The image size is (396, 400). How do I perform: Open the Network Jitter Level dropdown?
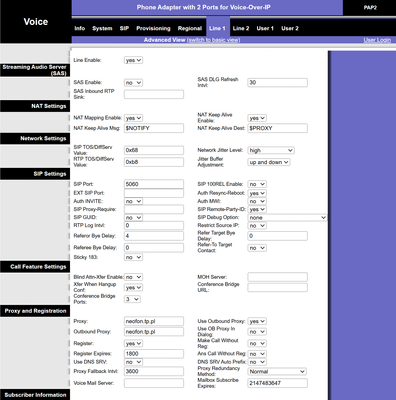point(271,150)
